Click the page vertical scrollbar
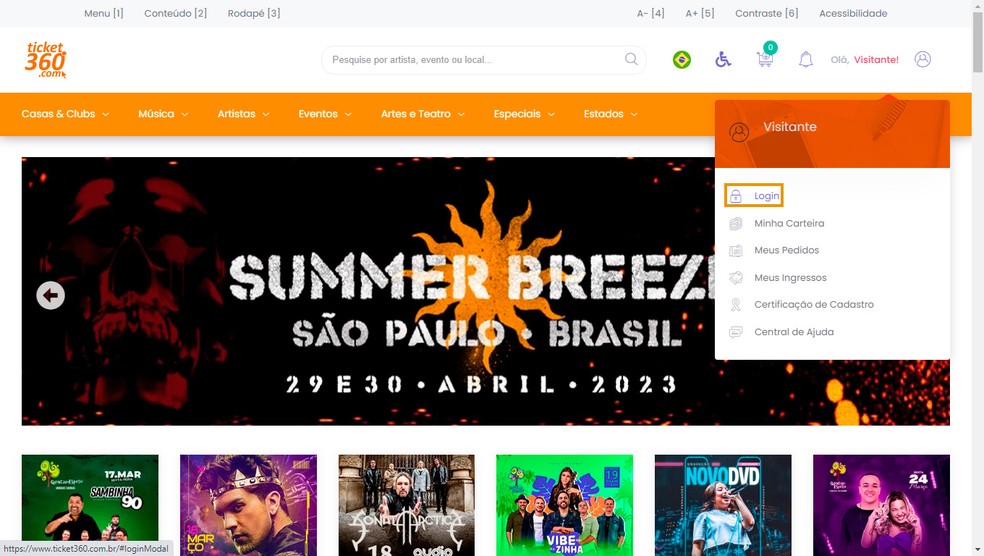 pyautogui.click(x=978, y=278)
